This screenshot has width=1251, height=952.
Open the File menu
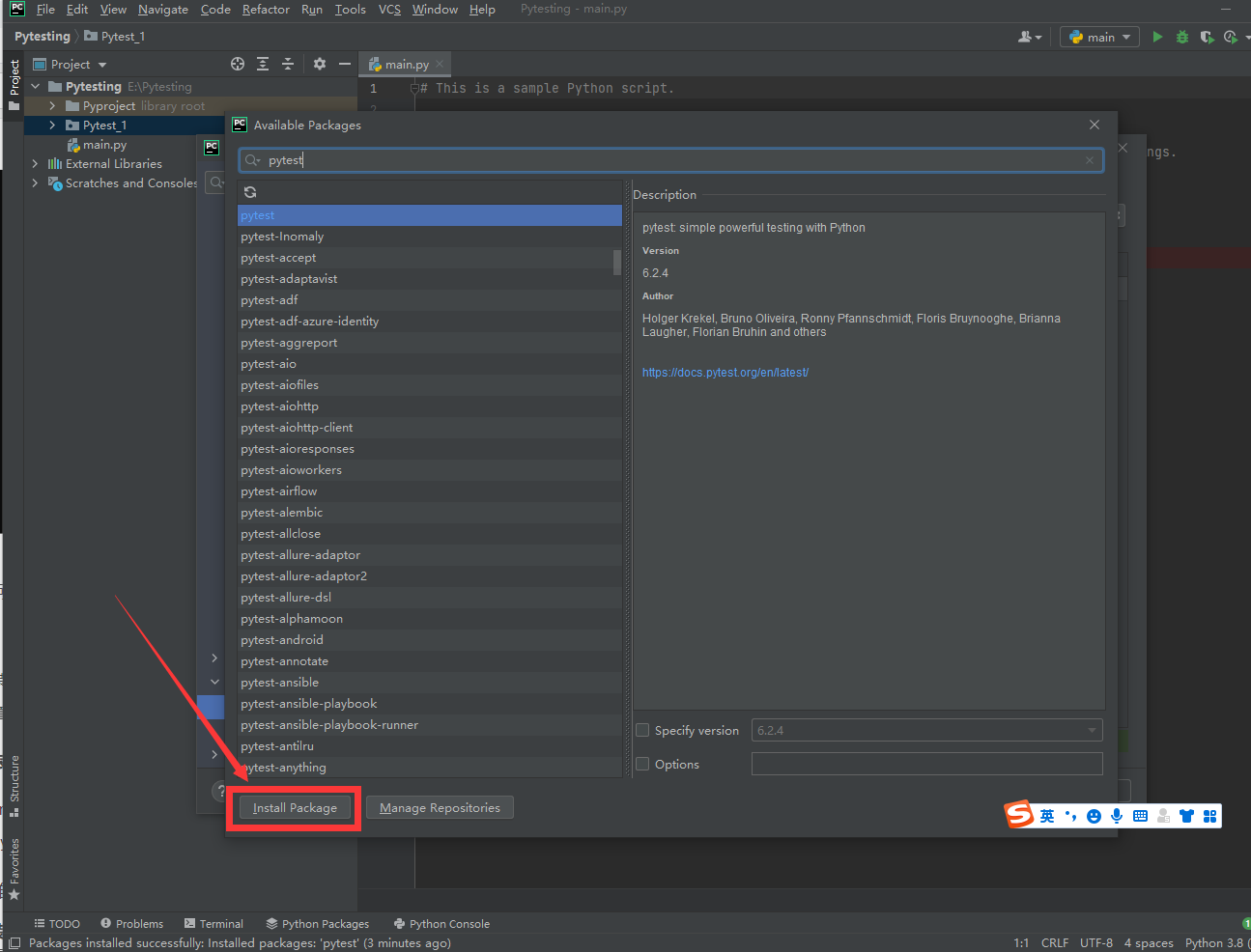point(45,10)
